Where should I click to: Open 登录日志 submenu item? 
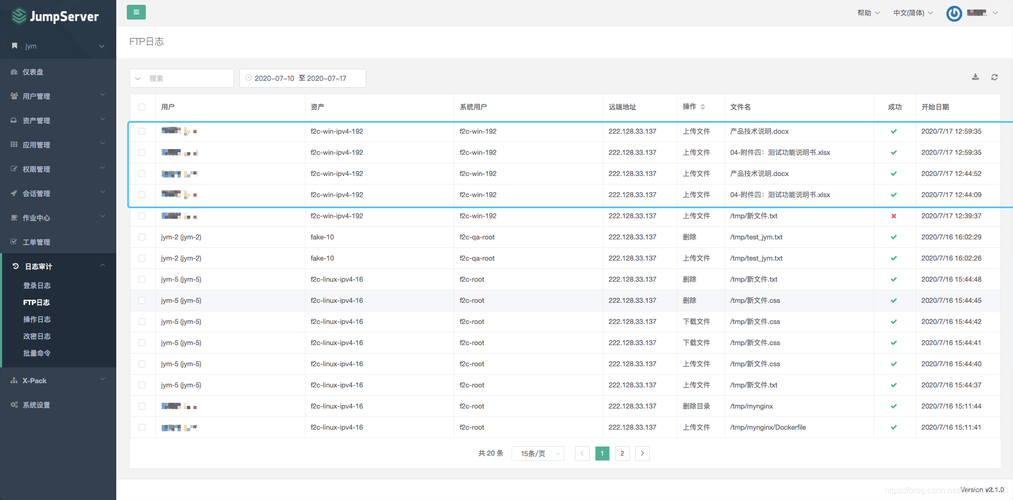pyautogui.click(x=37, y=286)
